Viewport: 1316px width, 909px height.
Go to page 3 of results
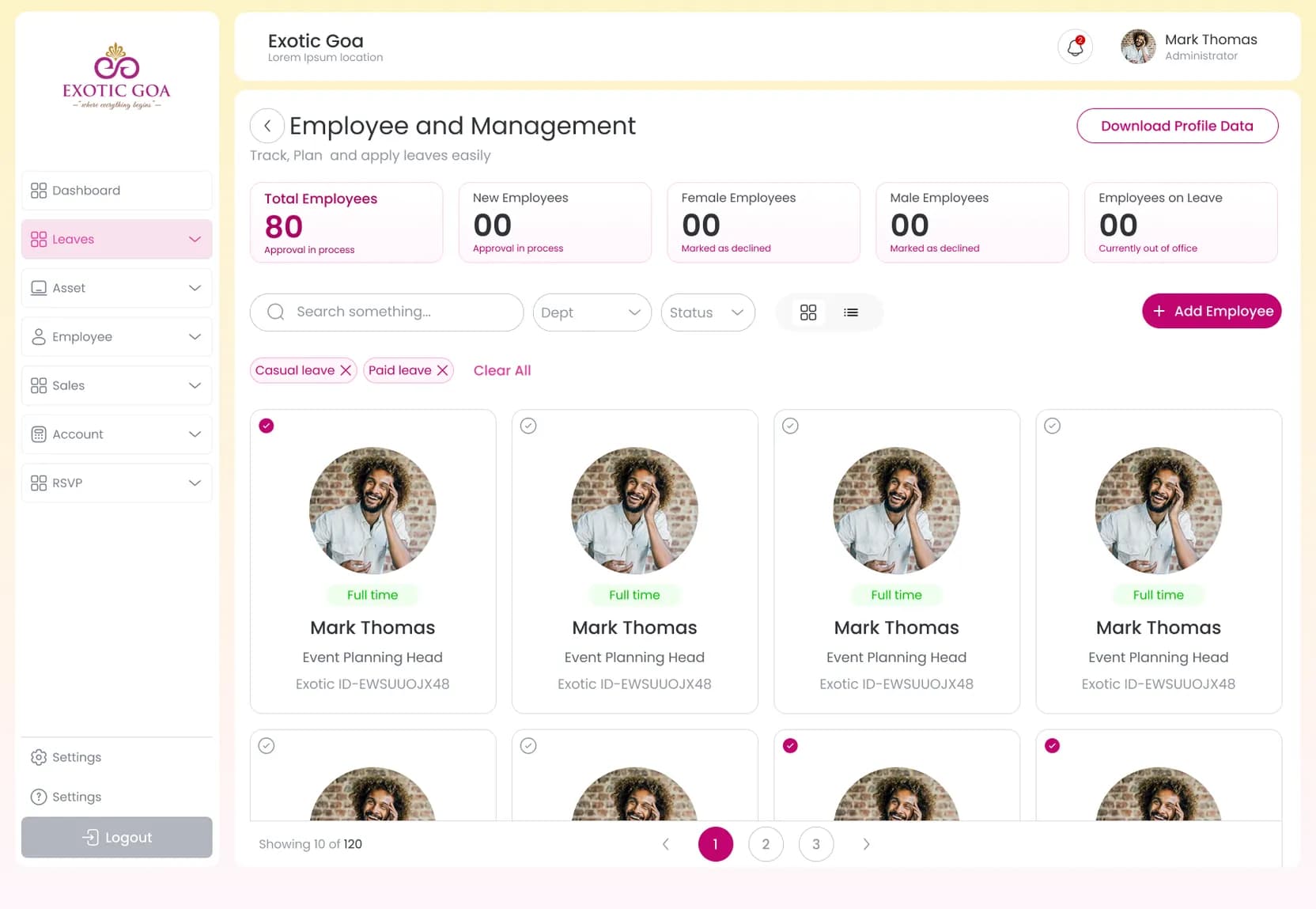tap(816, 844)
